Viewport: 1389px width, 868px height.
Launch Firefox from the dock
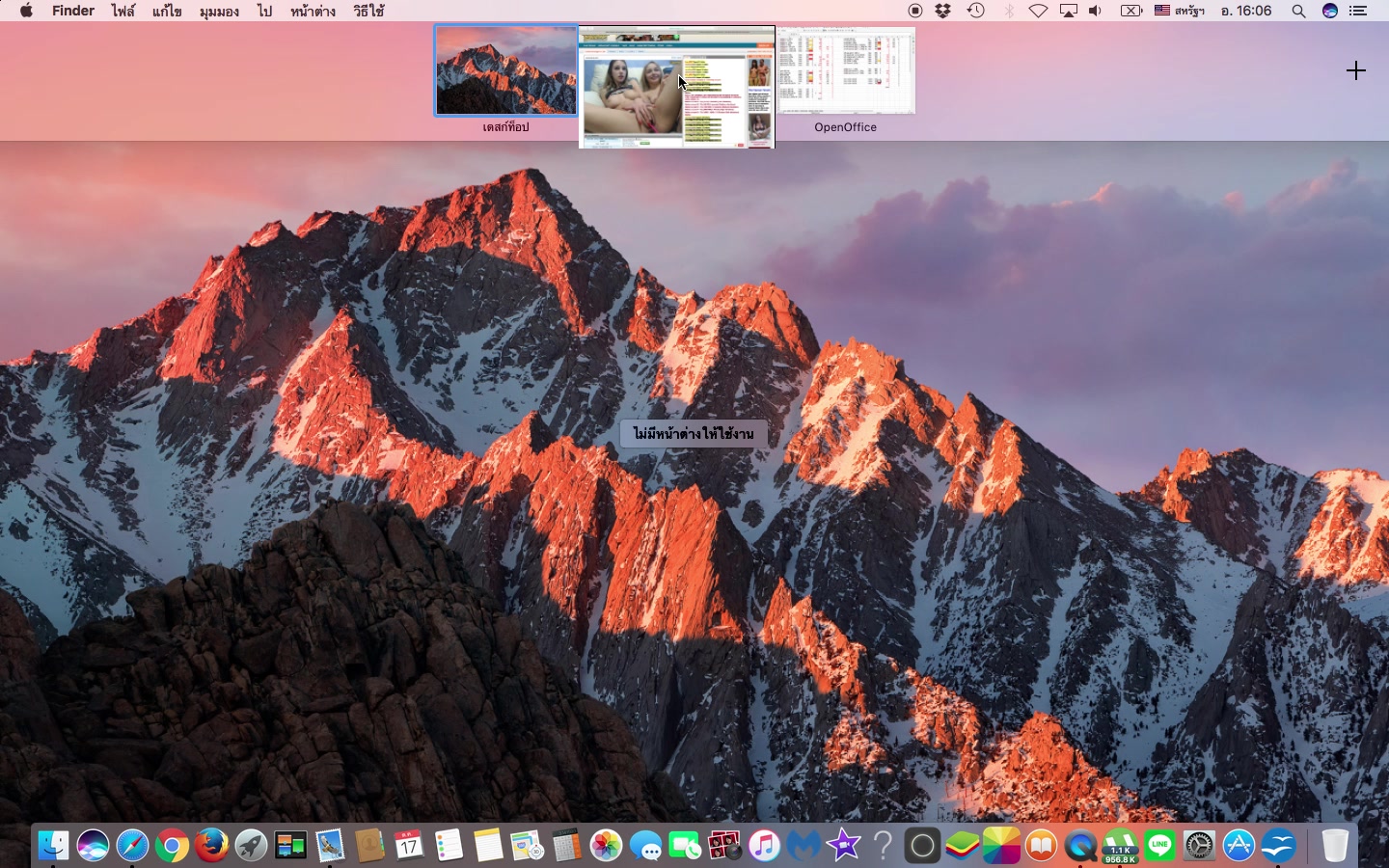tap(211, 846)
